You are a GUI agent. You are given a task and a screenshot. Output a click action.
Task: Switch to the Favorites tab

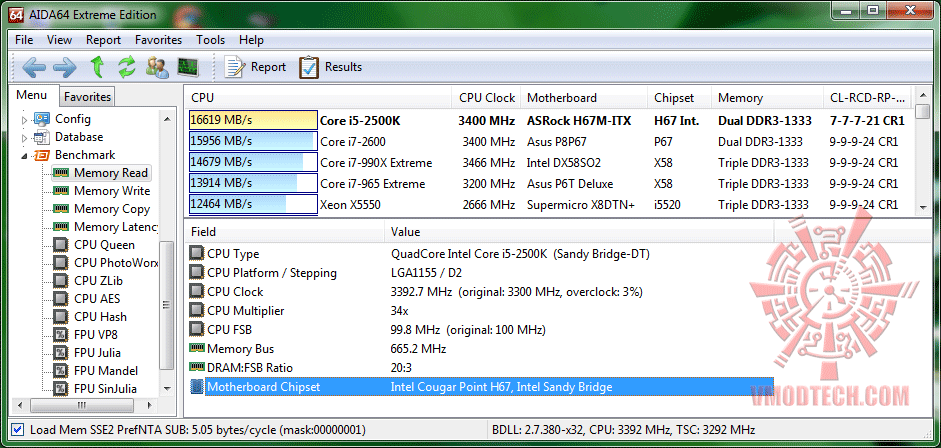point(88,97)
